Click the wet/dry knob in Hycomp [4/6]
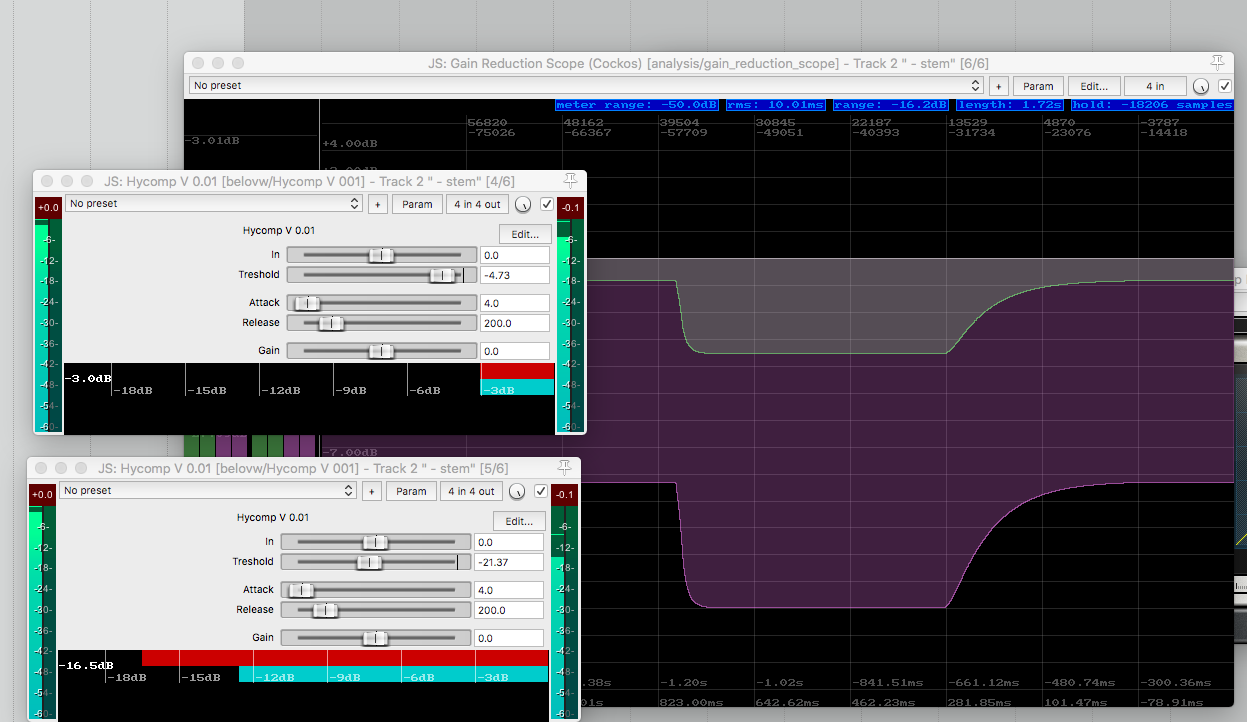The width and height of the screenshot is (1247, 722). pos(523,204)
